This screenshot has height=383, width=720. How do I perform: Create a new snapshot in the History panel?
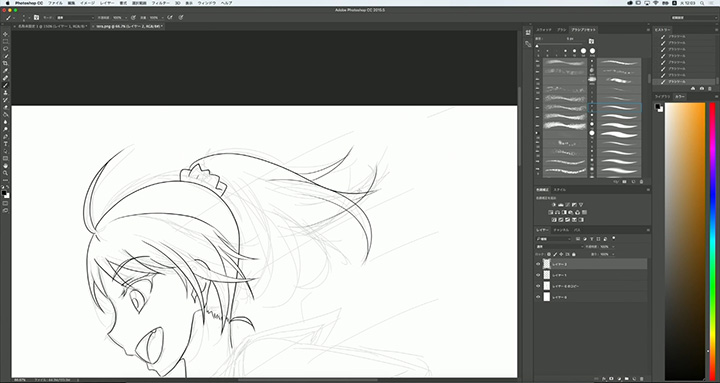coord(702,88)
